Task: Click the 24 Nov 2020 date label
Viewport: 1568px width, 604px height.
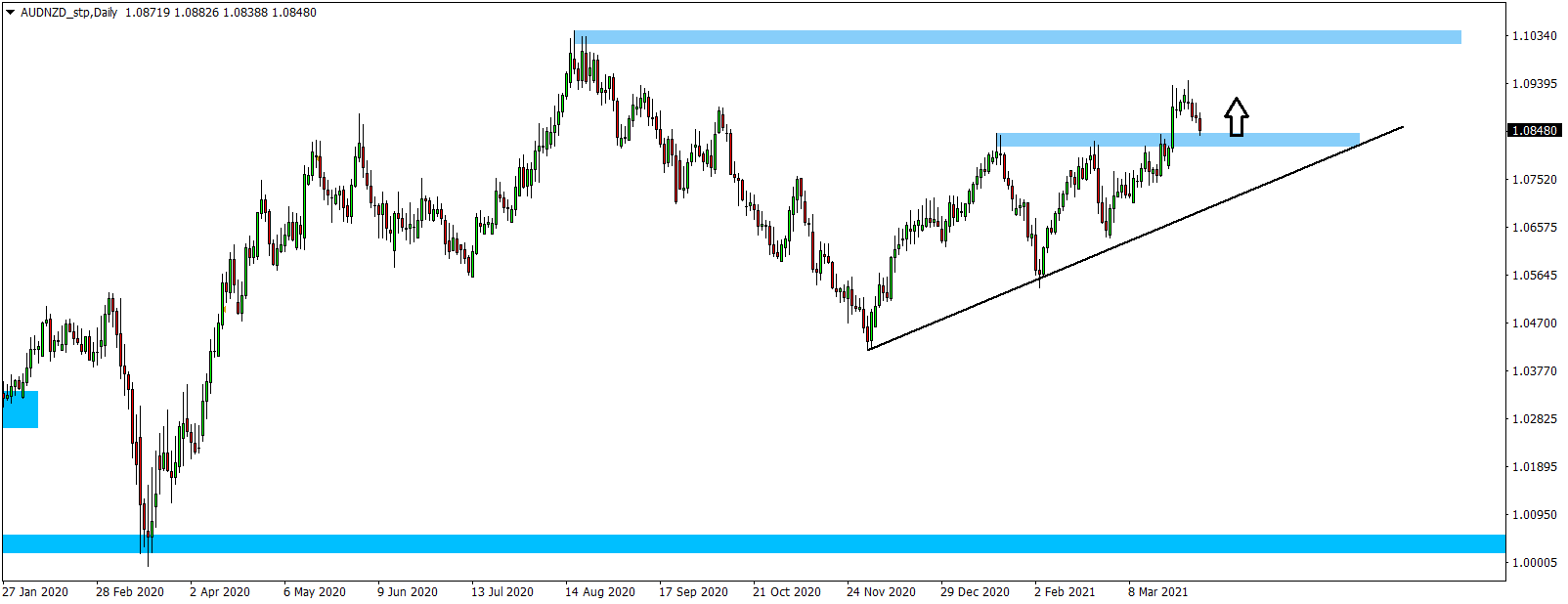Action: point(882,592)
